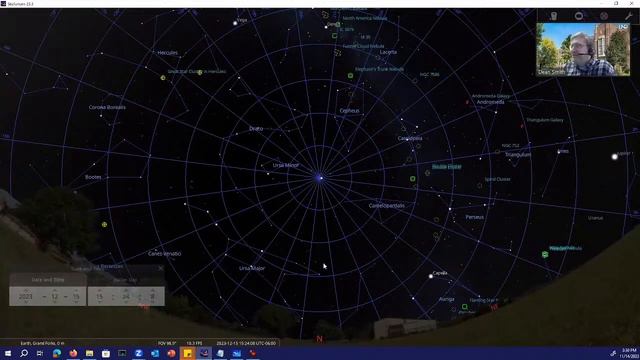Open Windows taskbar search
Screen dimensions: 640x360
tap(24, 353)
